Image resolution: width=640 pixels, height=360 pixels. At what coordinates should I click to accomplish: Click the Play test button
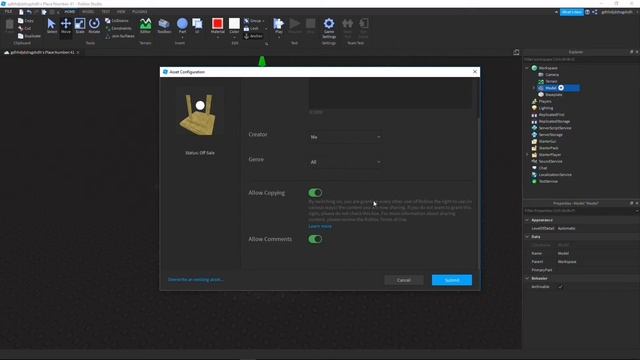(x=278, y=26)
